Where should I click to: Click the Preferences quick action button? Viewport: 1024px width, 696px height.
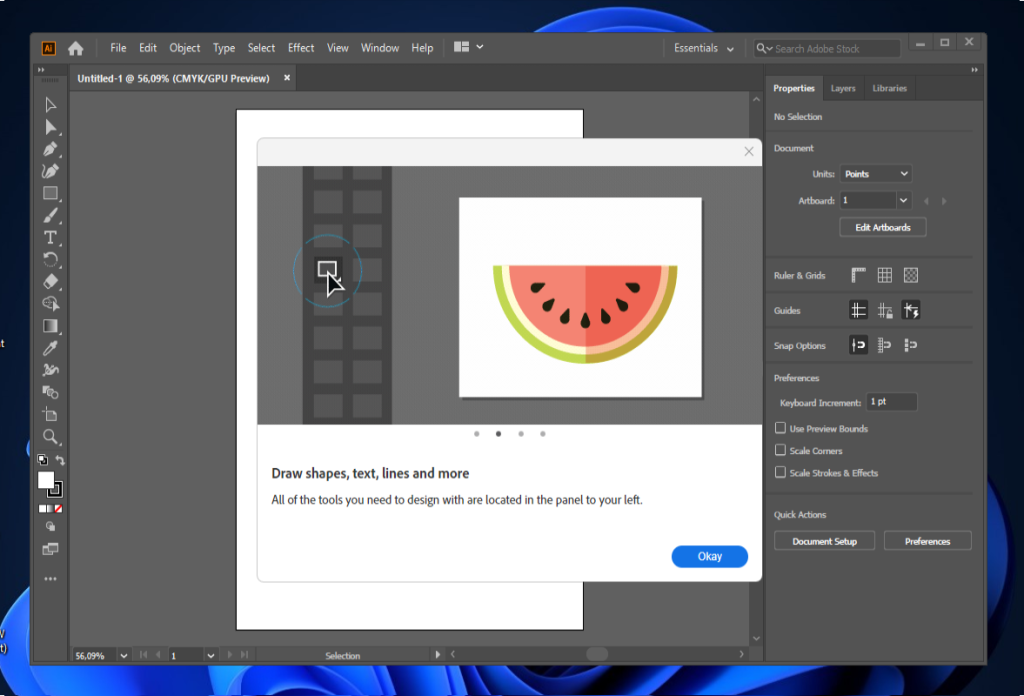927,541
